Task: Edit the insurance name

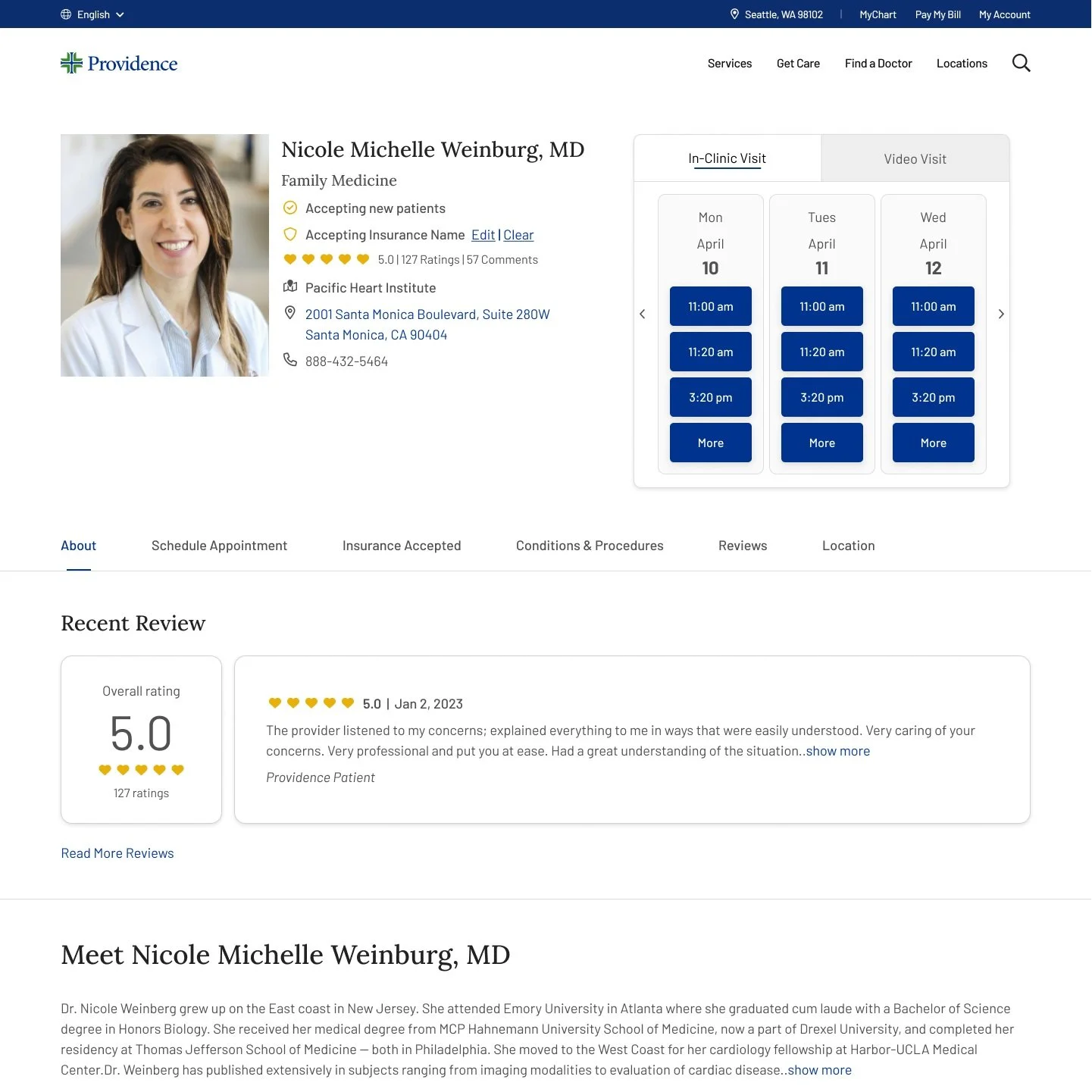Action: 483,235
